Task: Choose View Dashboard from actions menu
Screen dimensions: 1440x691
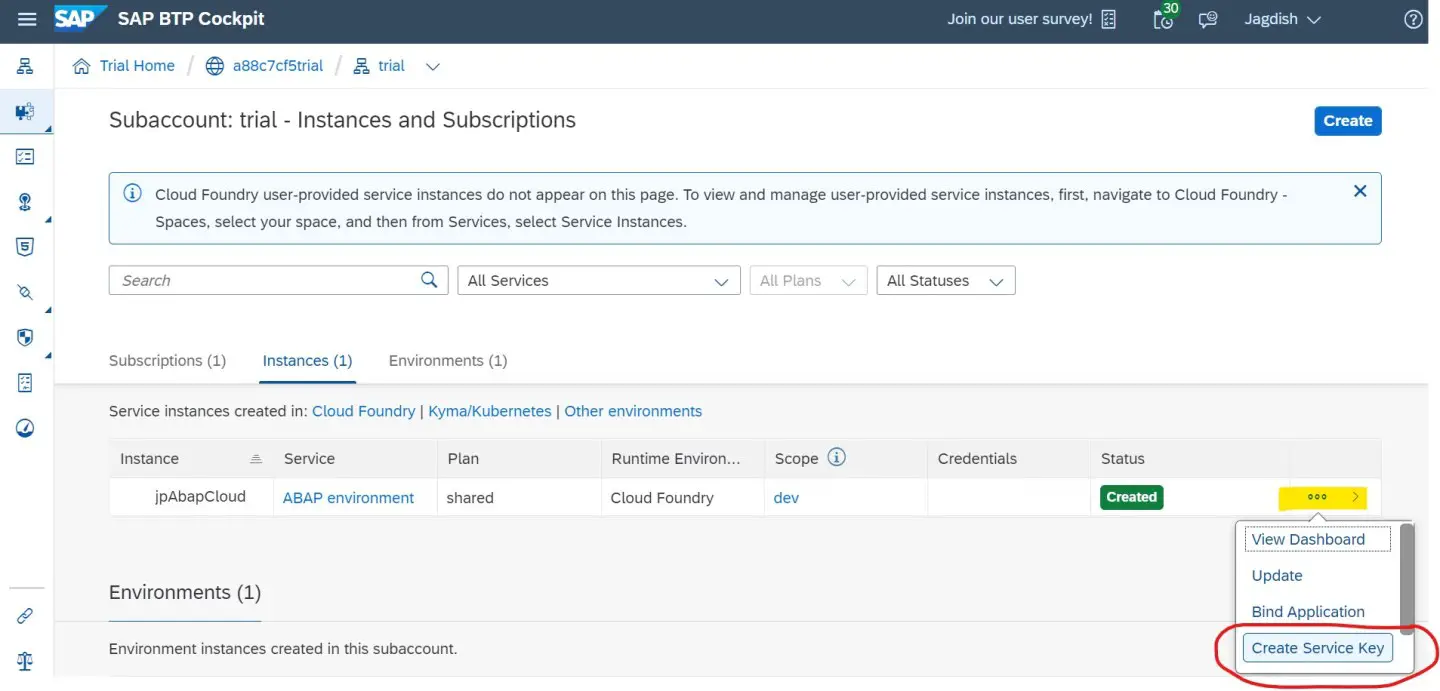Action: coord(1318,539)
